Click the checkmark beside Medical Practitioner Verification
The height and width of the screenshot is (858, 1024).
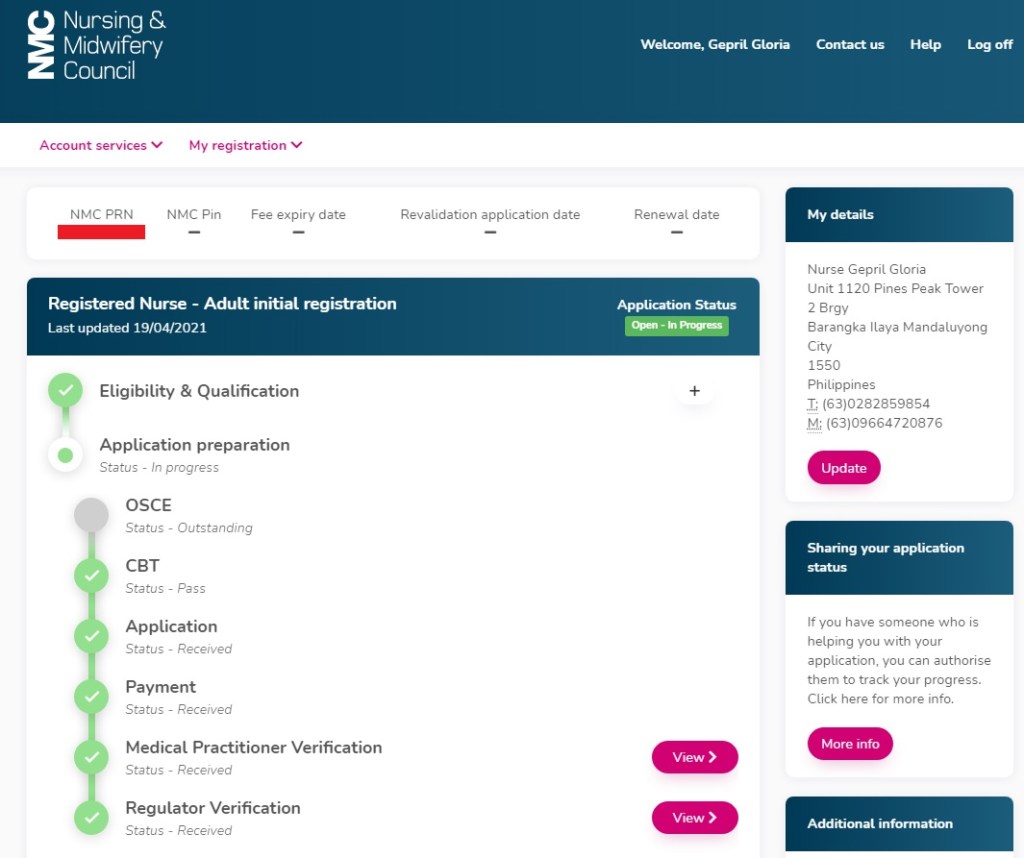tap(91, 757)
